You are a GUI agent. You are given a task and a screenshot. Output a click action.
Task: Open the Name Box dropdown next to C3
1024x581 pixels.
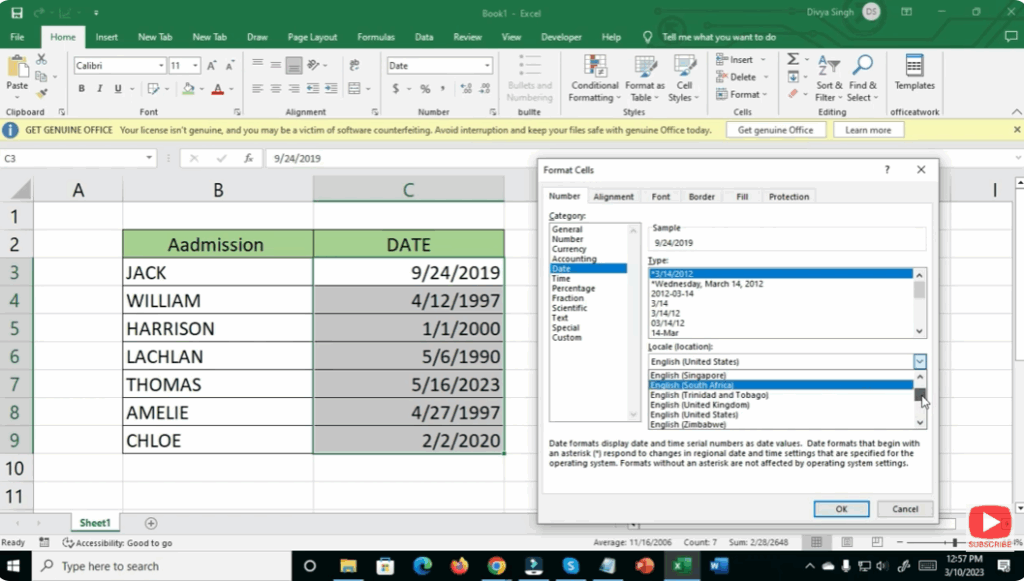[150, 158]
